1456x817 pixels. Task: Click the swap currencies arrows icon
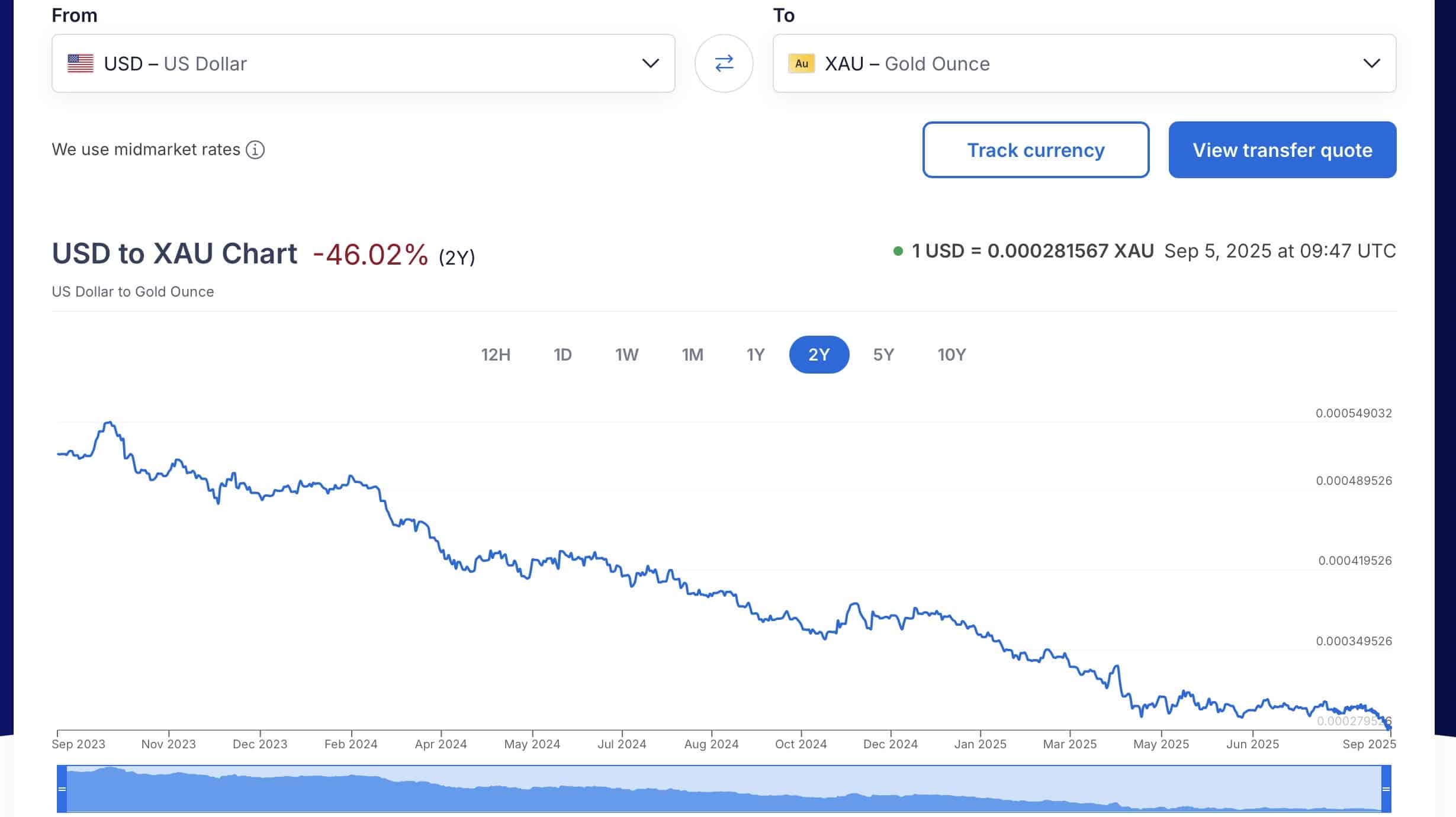tap(724, 63)
